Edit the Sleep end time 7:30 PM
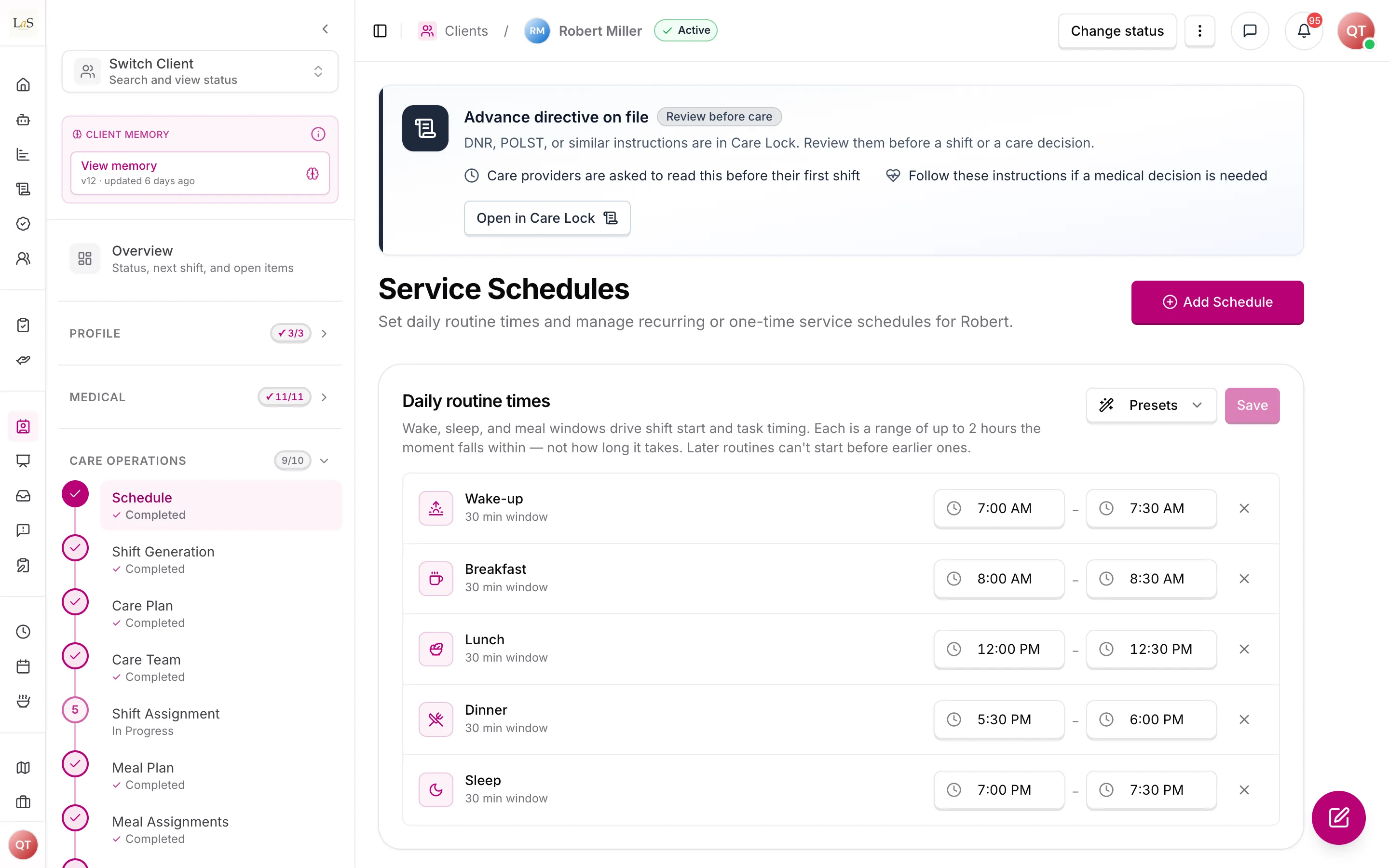 click(x=1151, y=790)
